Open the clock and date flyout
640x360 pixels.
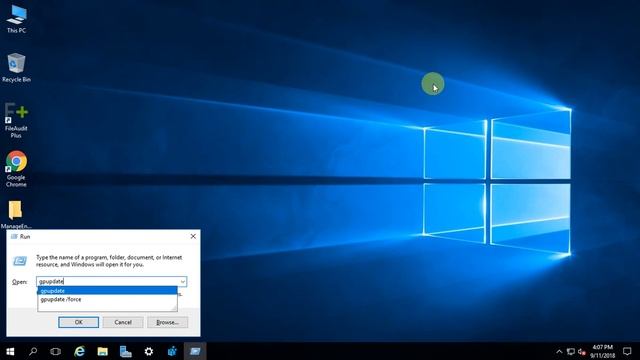(602, 351)
